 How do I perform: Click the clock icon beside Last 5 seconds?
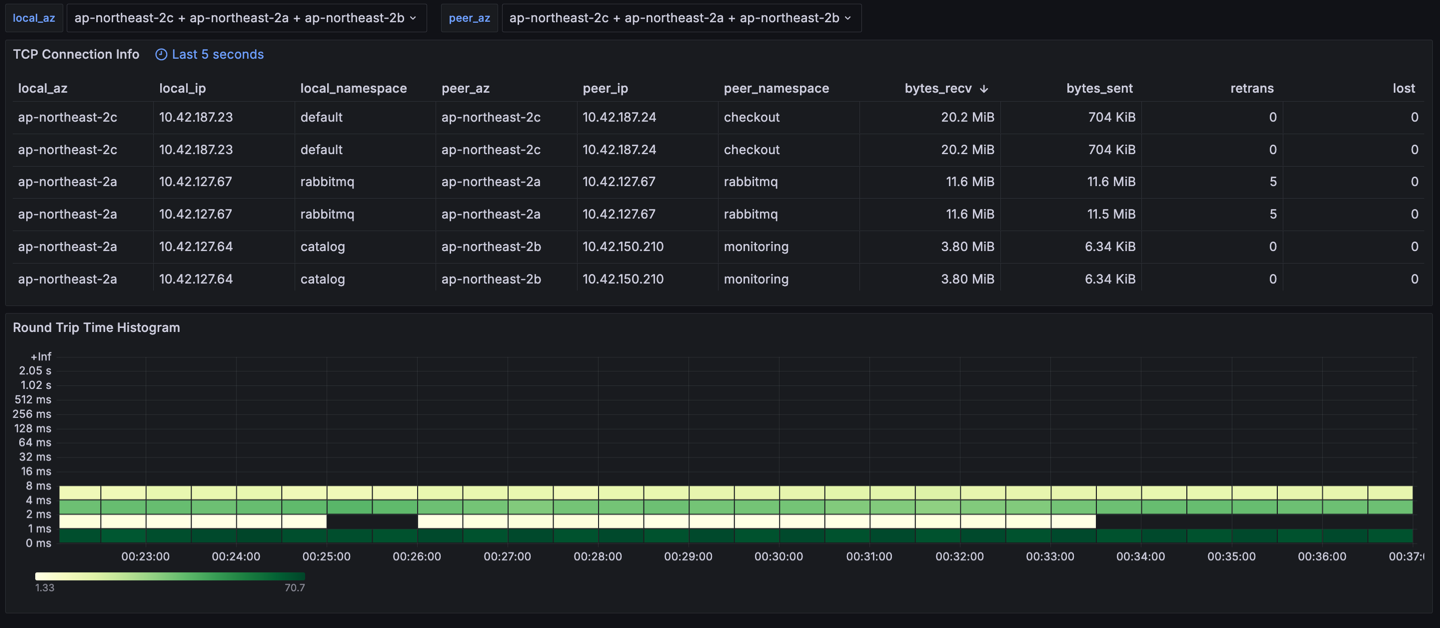(x=161, y=55)
